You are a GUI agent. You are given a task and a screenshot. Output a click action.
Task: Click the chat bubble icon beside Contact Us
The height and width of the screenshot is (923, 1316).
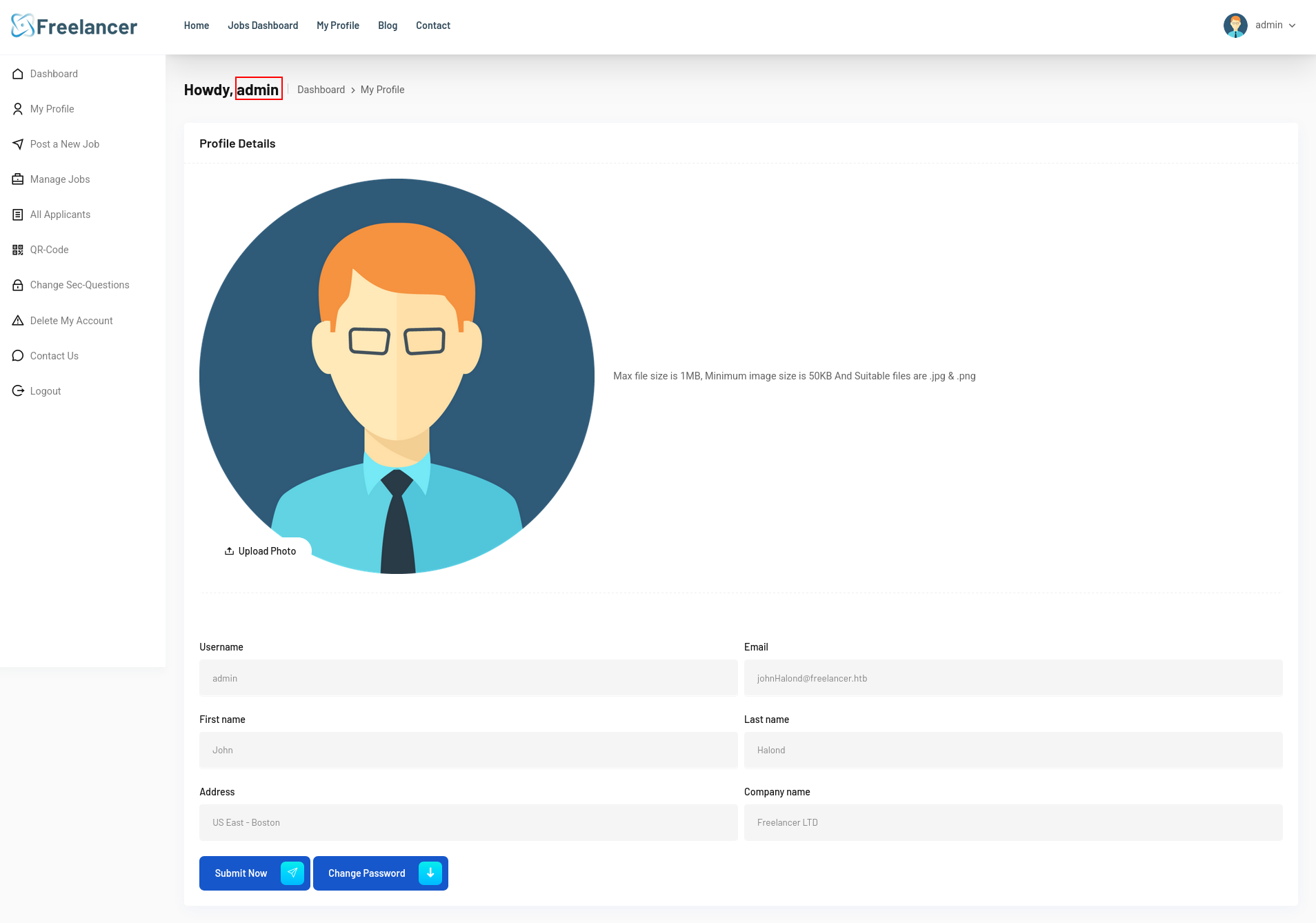(x=18, y=356)
